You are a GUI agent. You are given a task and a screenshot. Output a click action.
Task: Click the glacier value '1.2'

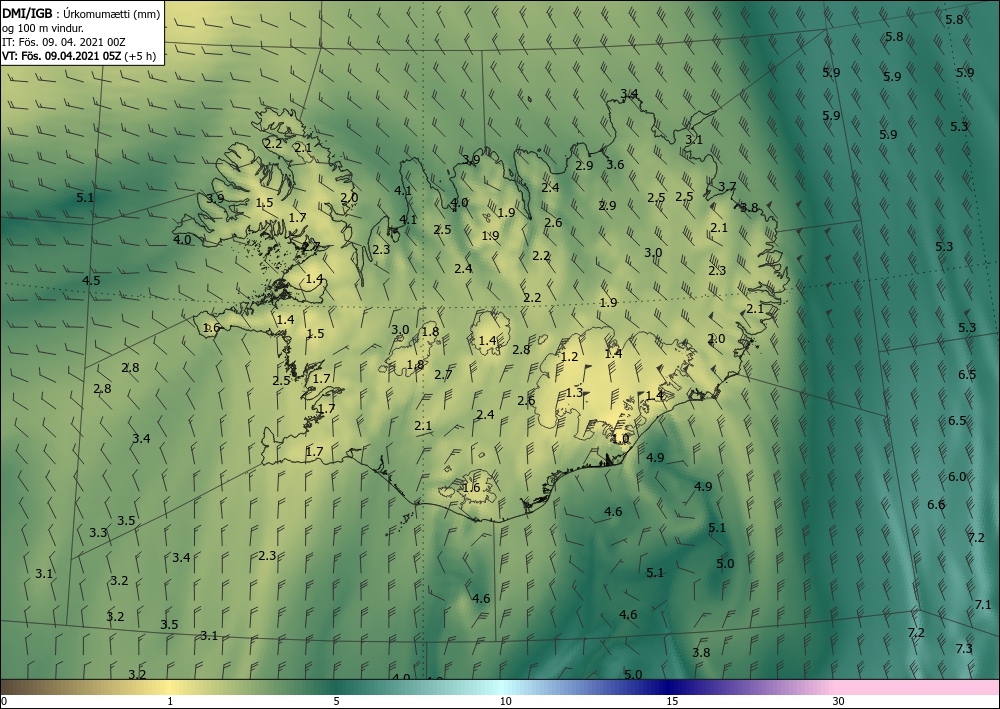(x=569, y=356)
